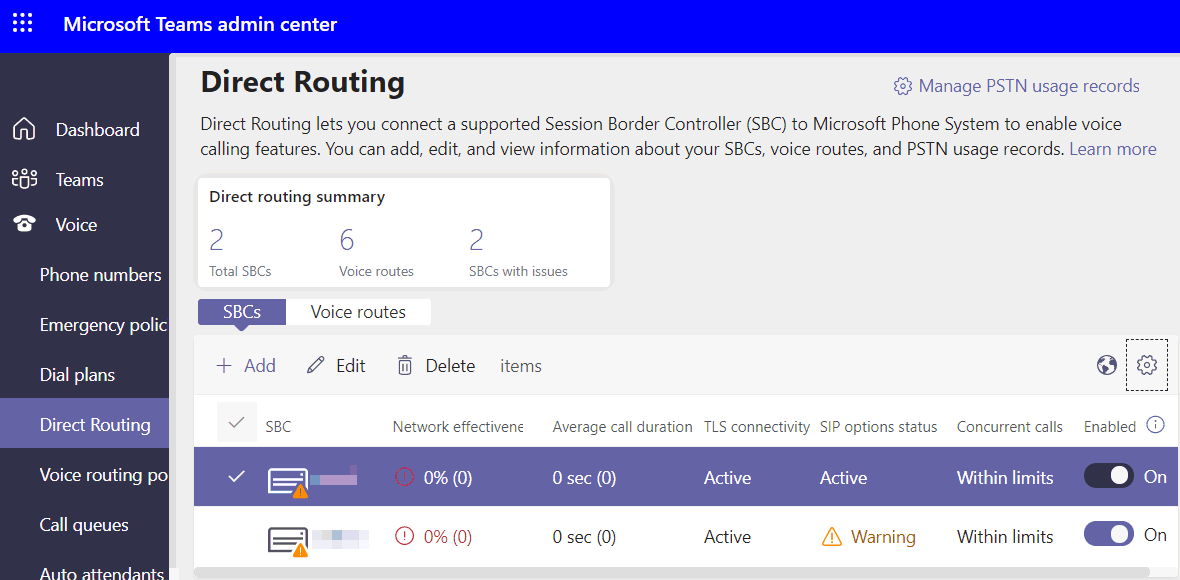This screenshot has width=1180, height=580.
Task: Click the trash can icon of Delete
Action: [x=405, y=366]
